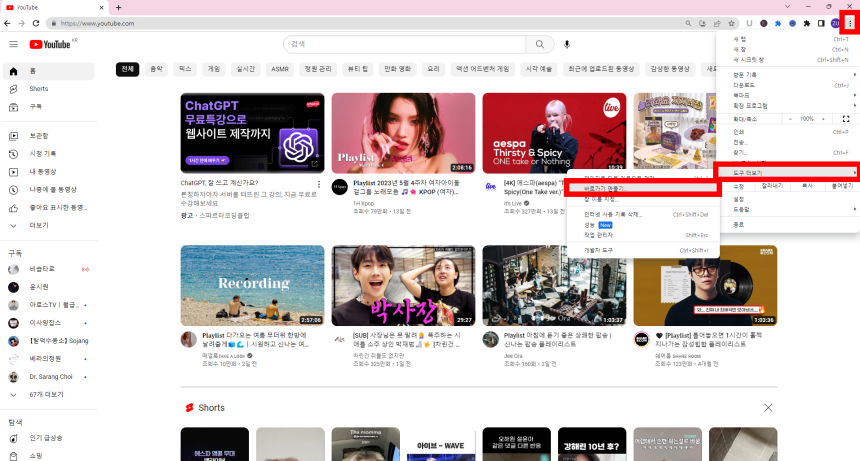Expand 더보기 under library section
The image size is (860, 461).
(48, 226)
